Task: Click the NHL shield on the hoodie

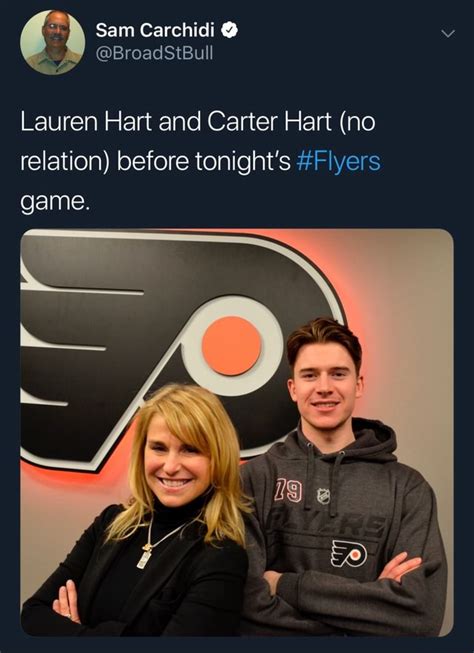Action: point(323,496)
